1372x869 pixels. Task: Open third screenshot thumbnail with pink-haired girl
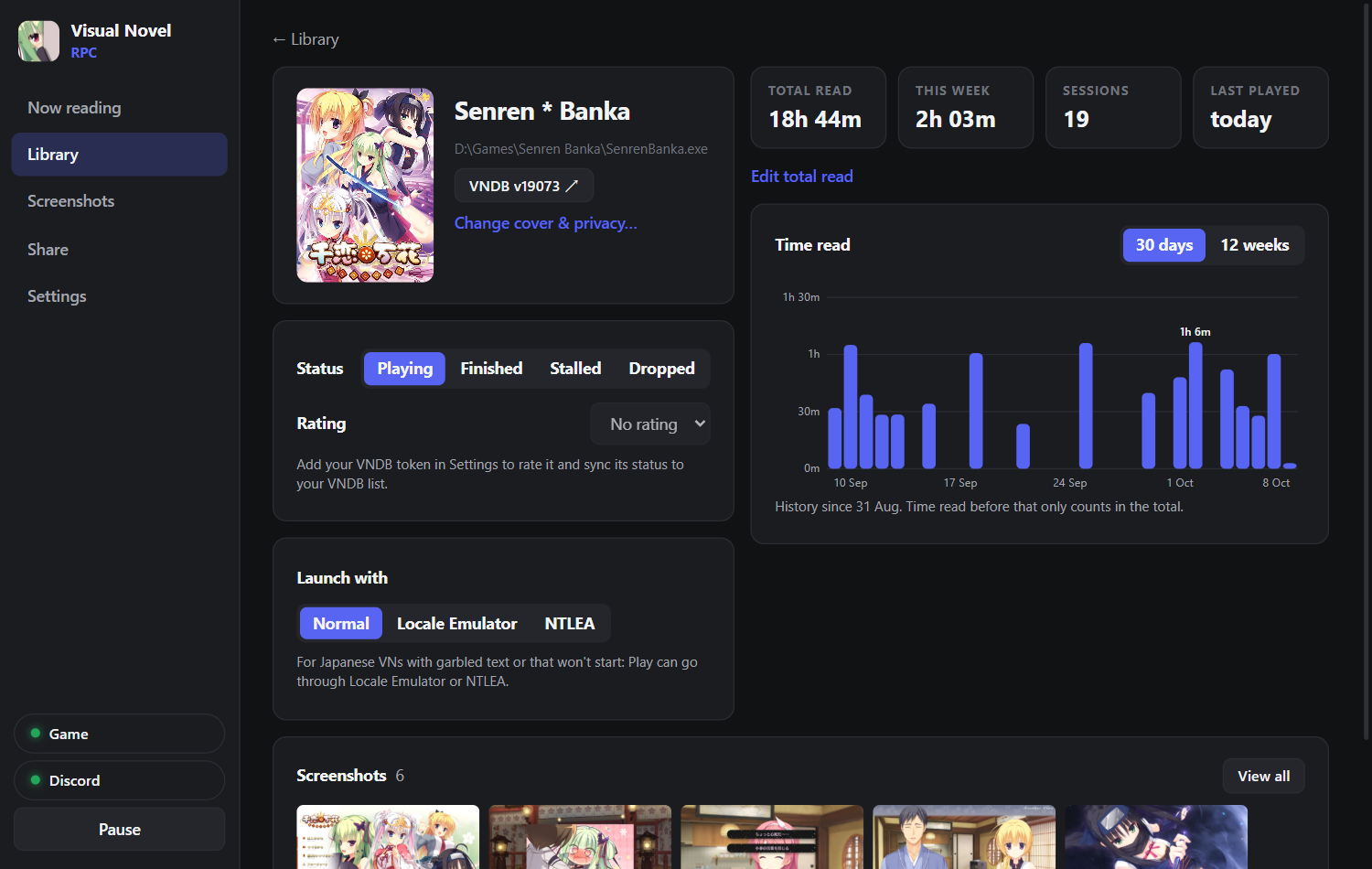point(772,837)
